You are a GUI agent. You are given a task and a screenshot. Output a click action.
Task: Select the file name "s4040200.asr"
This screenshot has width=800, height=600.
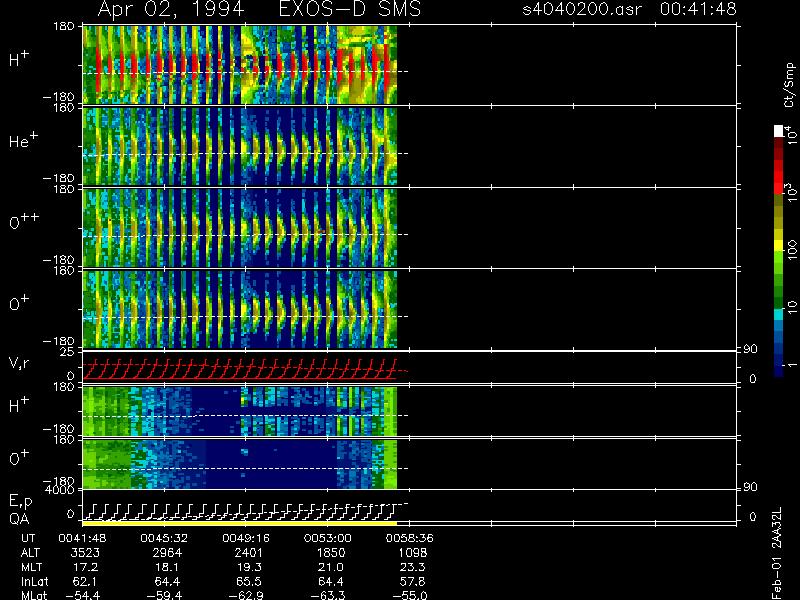coord(582,9)
